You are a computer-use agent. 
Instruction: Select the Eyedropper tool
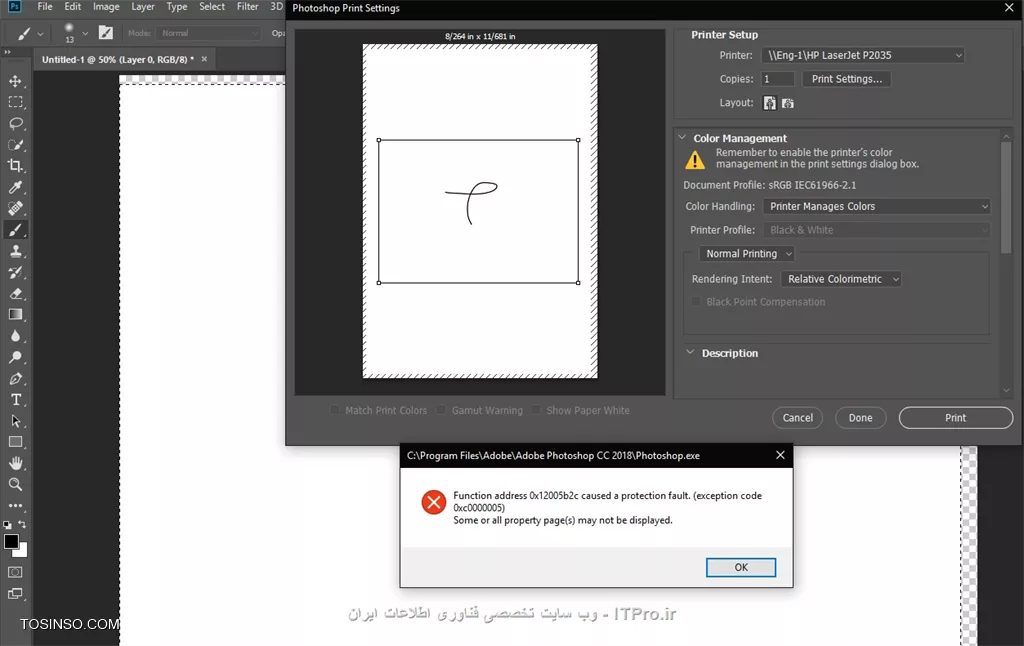coord(15,187)
